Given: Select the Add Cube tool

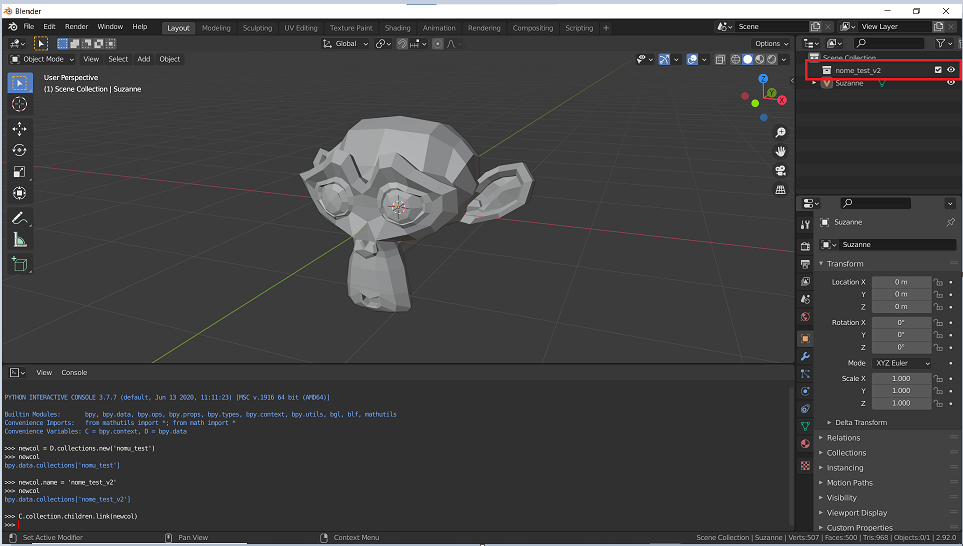Looking at the screenshot, I should tap(20, 265).
